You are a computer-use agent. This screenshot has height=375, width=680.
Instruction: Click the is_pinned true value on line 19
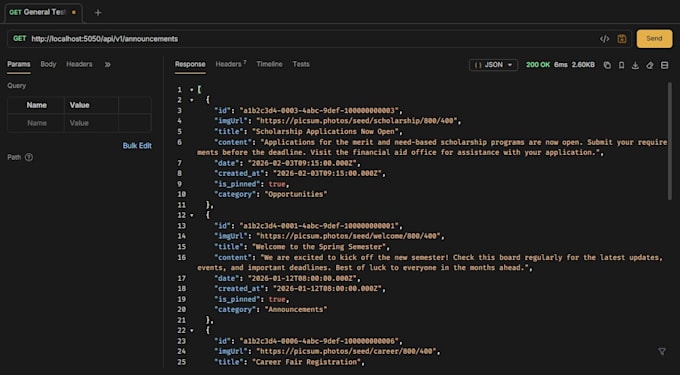pyautogui.click(x=277, y=299)
